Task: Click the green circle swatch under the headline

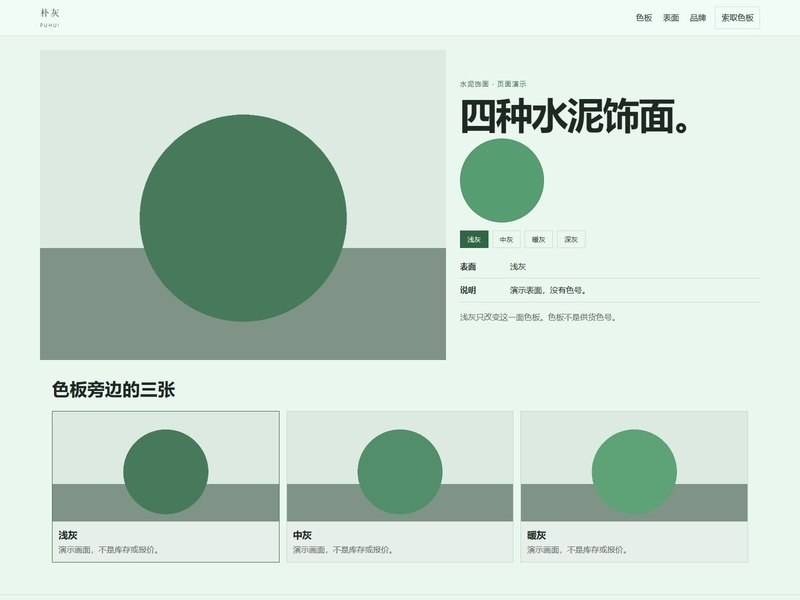Action: [x=502, y=180]
